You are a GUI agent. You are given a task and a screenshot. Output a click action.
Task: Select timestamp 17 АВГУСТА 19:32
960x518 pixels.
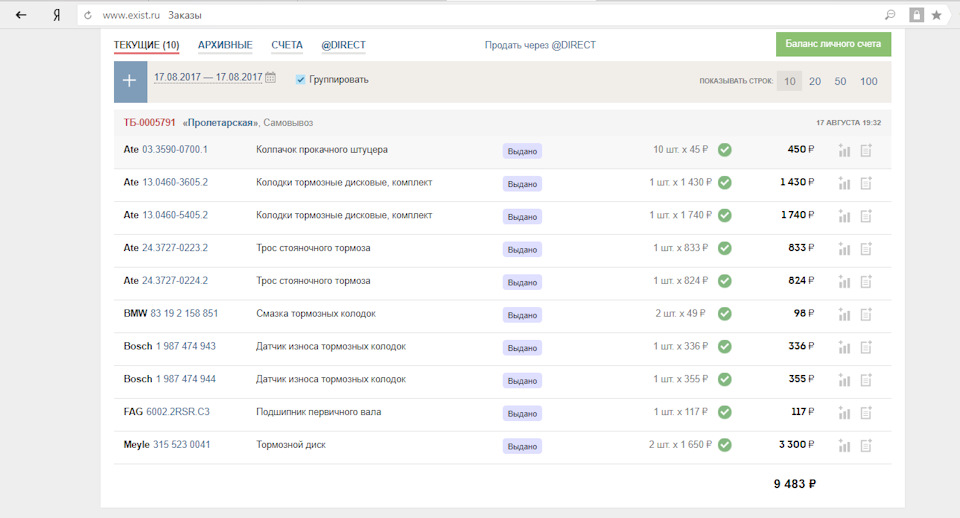pyautogui.click(x=849, y=122)
